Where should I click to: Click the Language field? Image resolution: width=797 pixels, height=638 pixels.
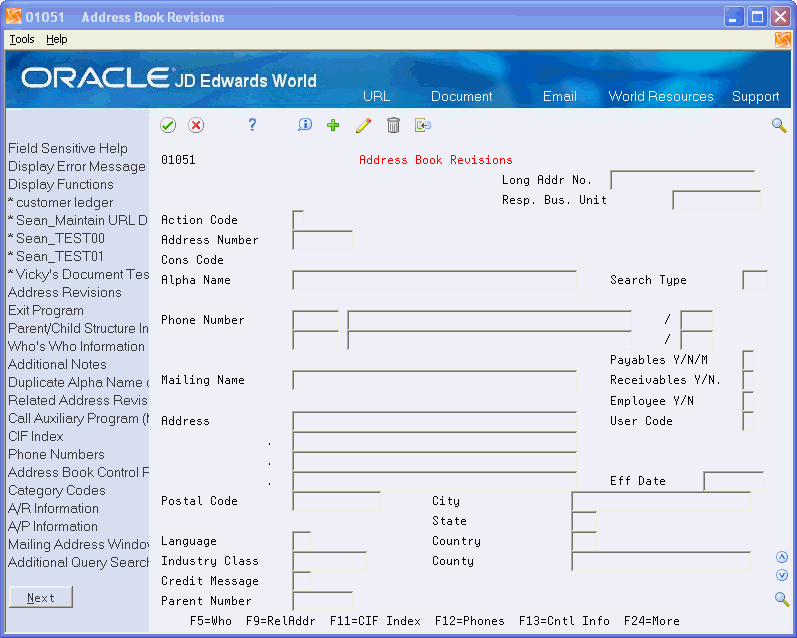click(301, 541)
